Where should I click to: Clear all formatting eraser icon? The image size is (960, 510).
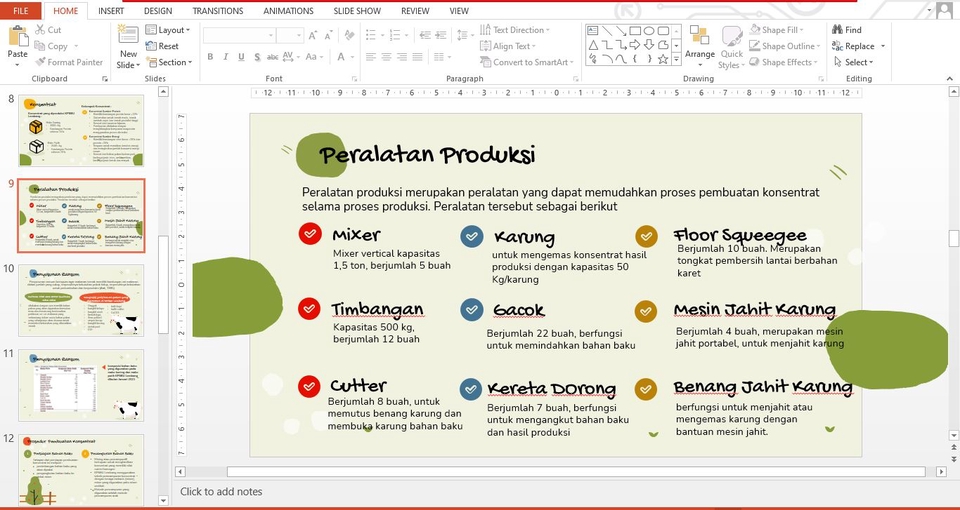click(350, 36)
